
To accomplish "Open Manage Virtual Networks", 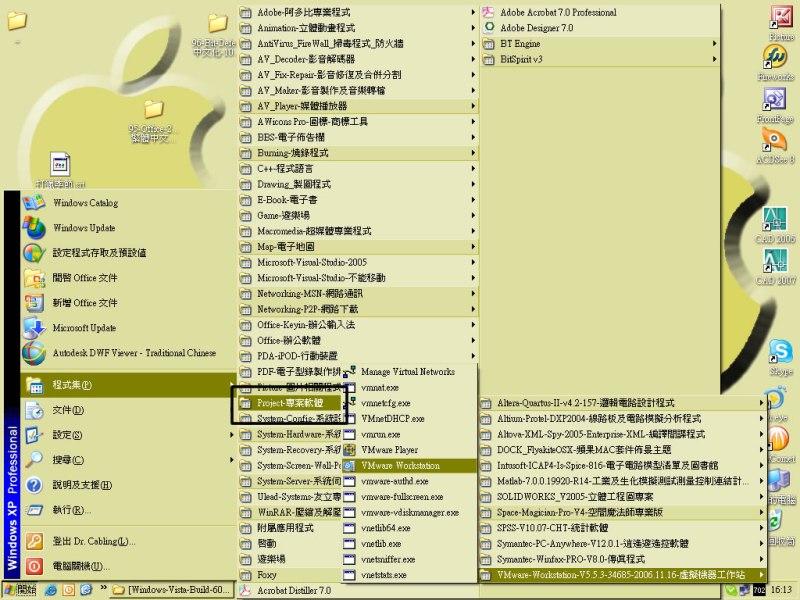I will tap(409, 372).
